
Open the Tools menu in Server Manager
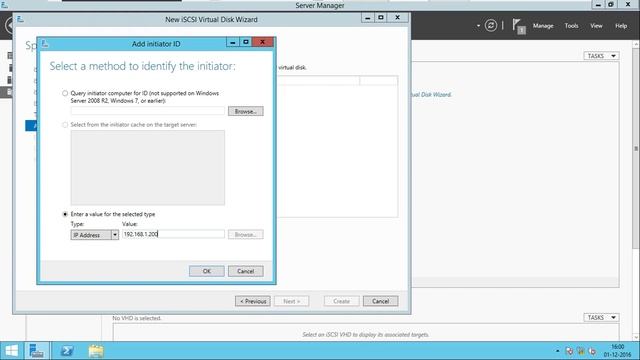[571, 26]
